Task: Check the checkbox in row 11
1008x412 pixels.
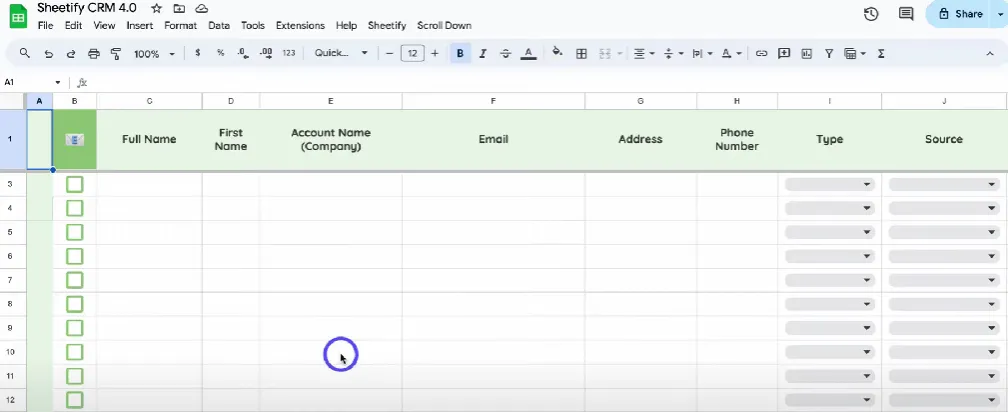Action: point(75,375)
